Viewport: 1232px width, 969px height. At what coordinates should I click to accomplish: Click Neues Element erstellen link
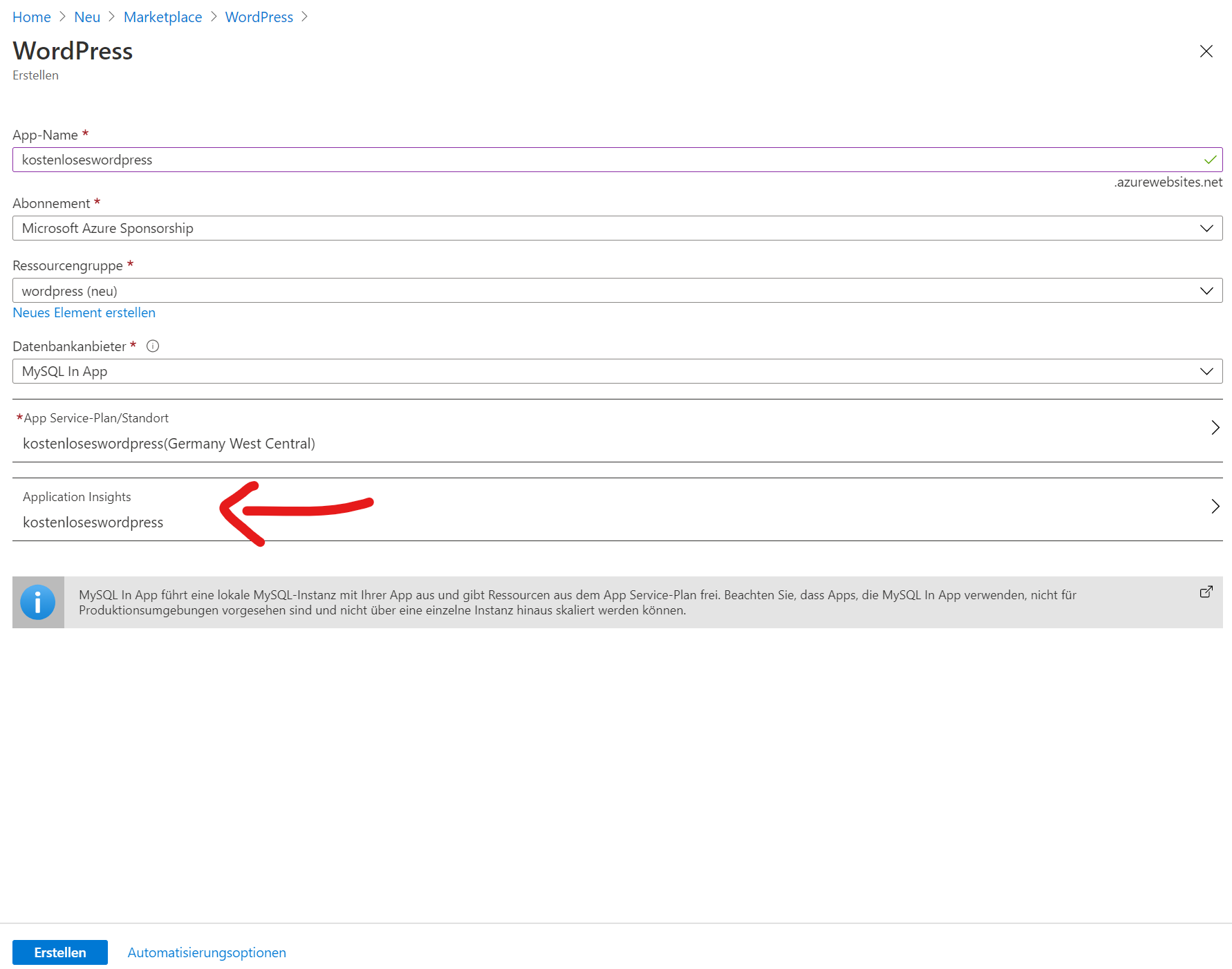(84, 312)
